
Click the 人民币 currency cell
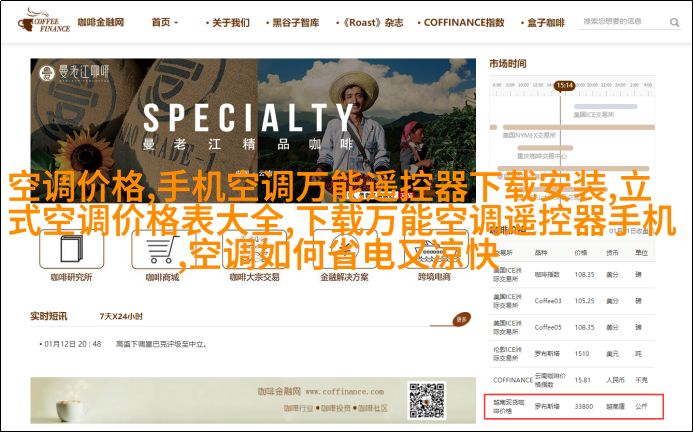(x=615, y=380)
